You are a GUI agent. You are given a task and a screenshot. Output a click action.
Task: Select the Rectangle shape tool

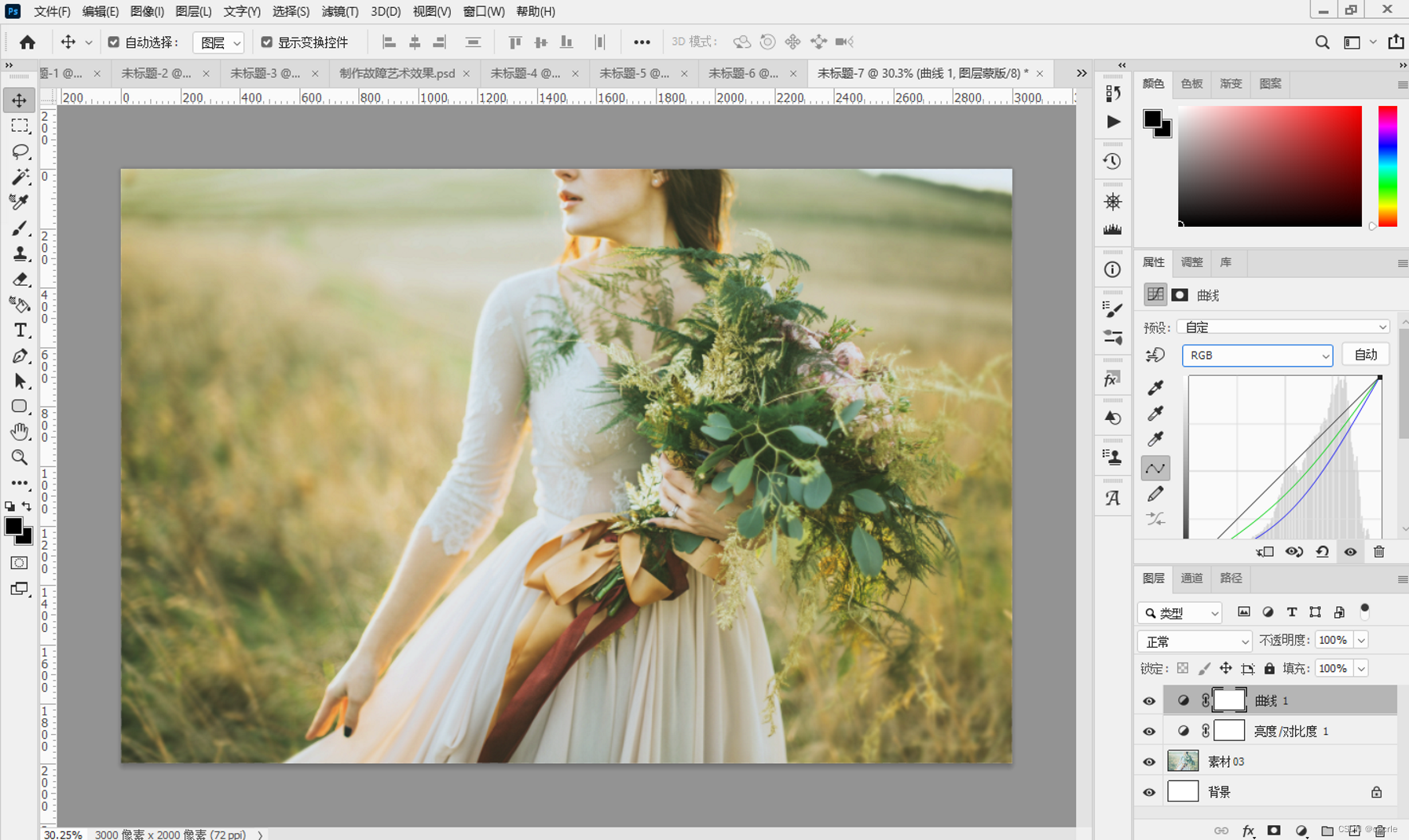[20, 407]
